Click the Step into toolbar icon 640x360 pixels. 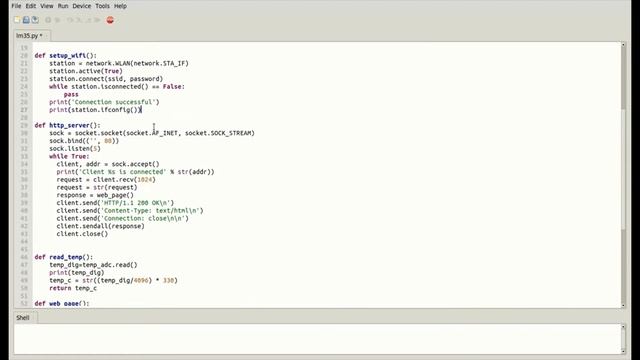point(79,20)
